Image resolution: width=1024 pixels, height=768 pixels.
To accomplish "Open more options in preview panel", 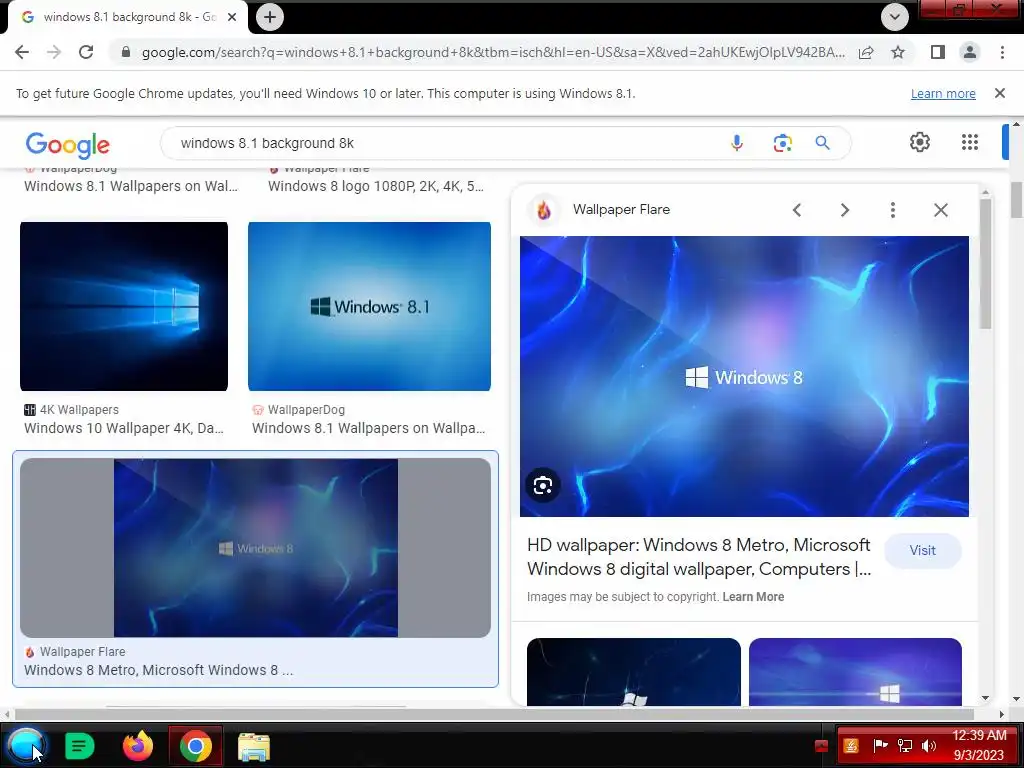I will click(893, 210).
